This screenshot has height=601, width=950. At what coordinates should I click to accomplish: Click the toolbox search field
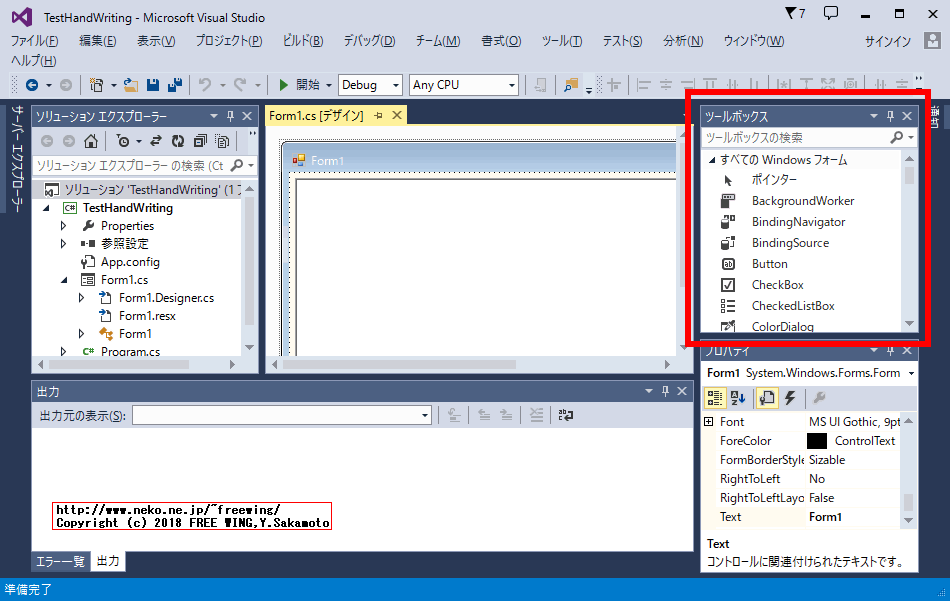795,137
